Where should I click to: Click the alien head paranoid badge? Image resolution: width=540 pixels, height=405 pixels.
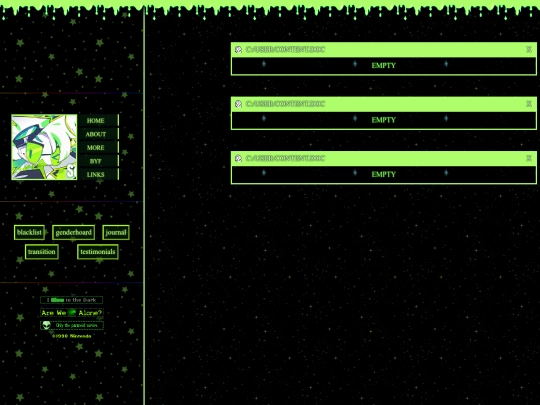tap(72, 325)
